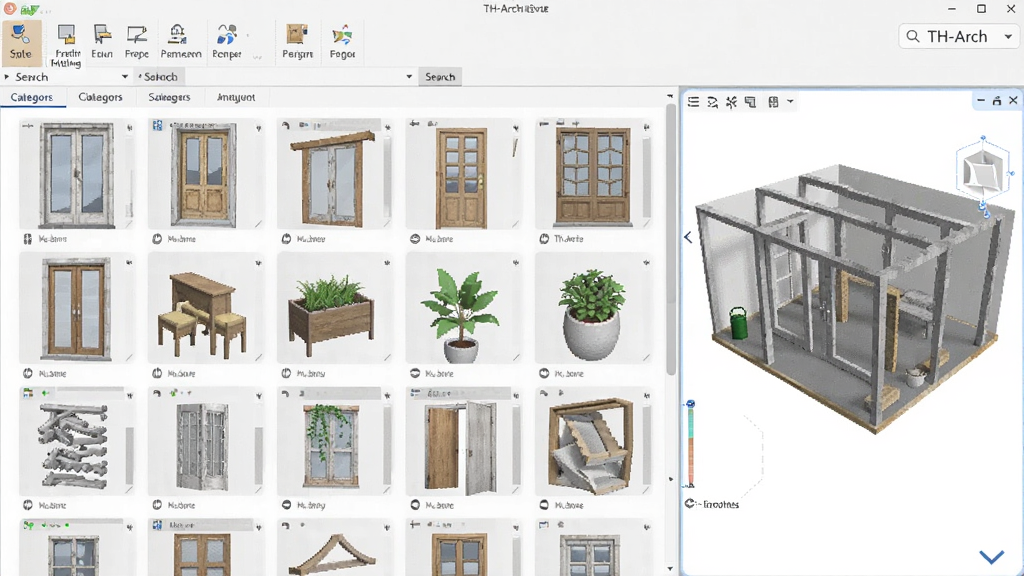Open the dropdown arrow of the left Search selector
Screen dimensions: 1024x576
[x=125, y=77]
